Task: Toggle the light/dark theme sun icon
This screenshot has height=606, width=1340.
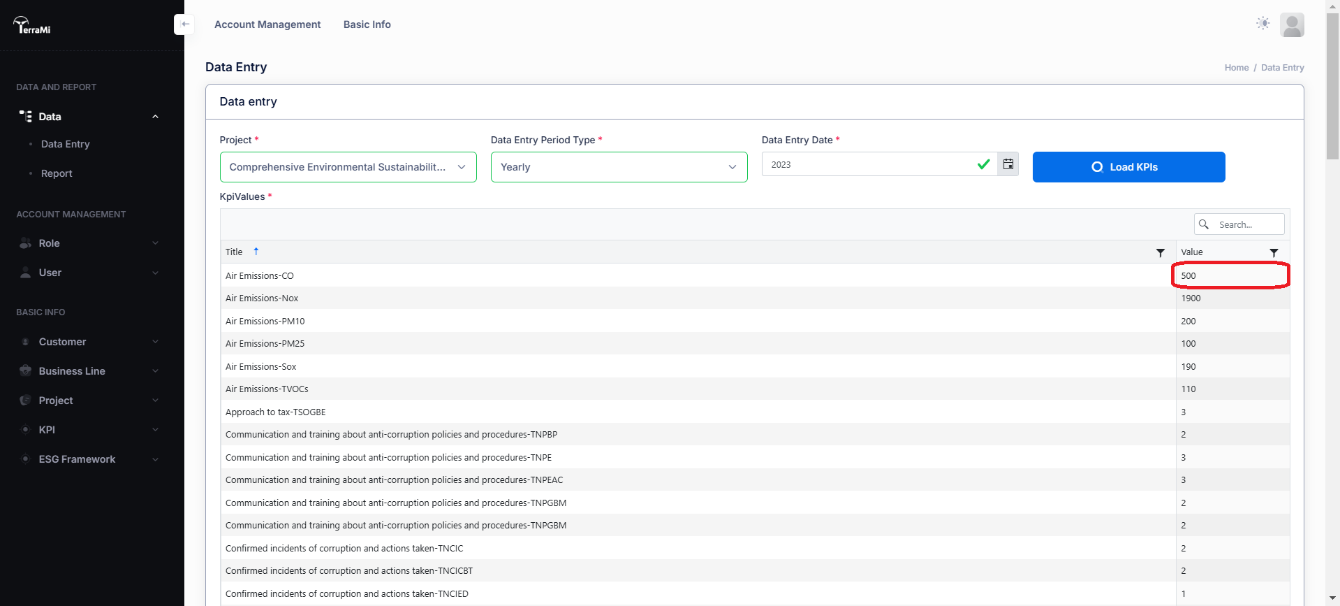Action: [x=1263, y=24]
